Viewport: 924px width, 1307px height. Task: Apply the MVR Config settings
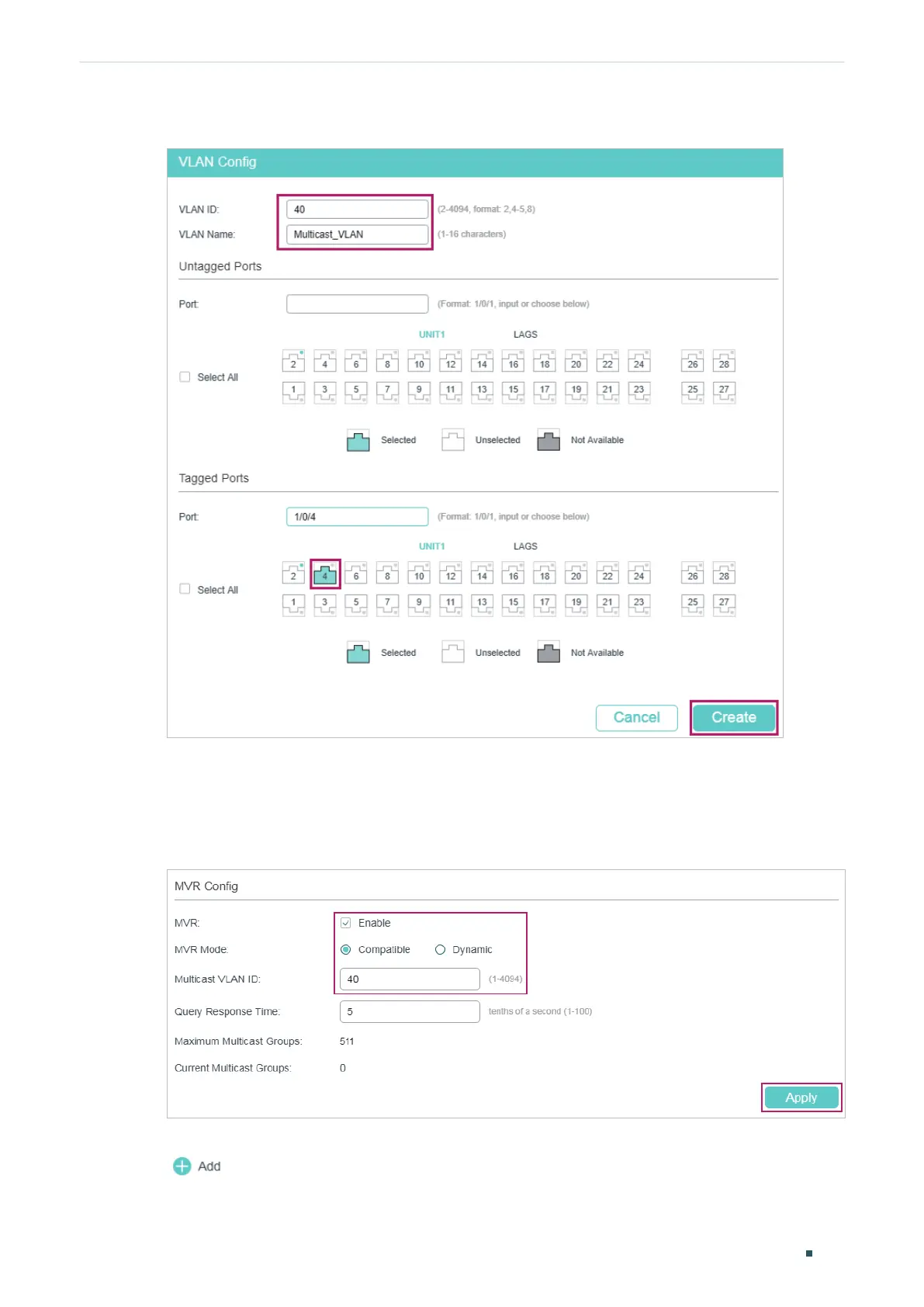[801, 1097]
